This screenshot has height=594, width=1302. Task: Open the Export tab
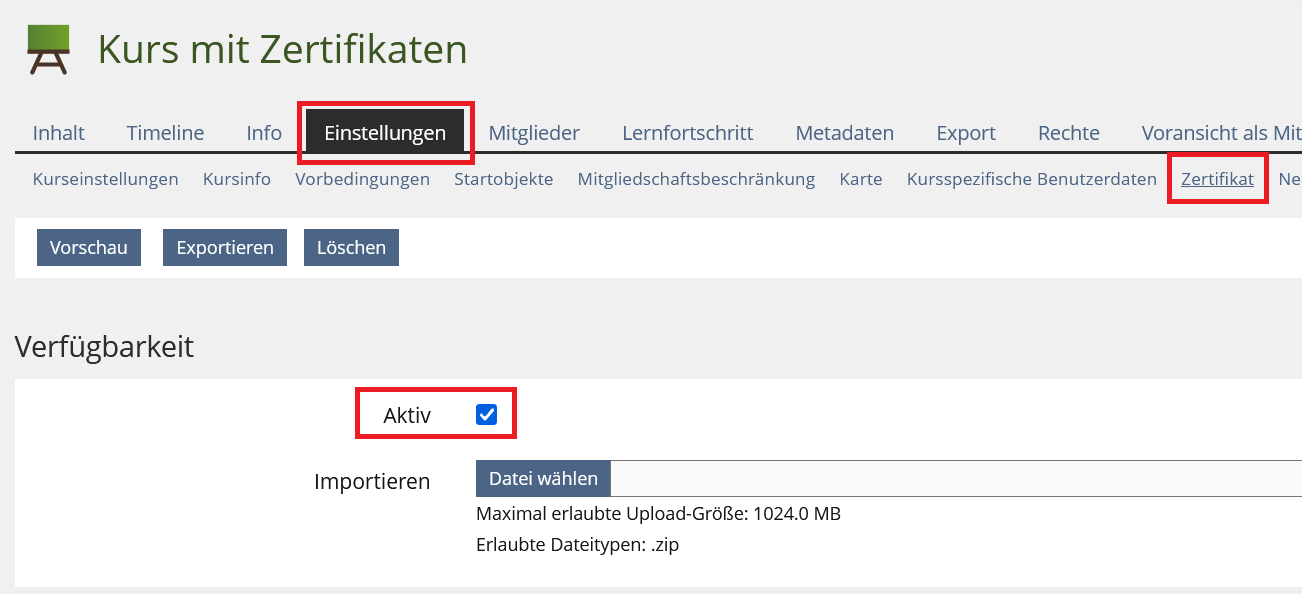(965, 133)
